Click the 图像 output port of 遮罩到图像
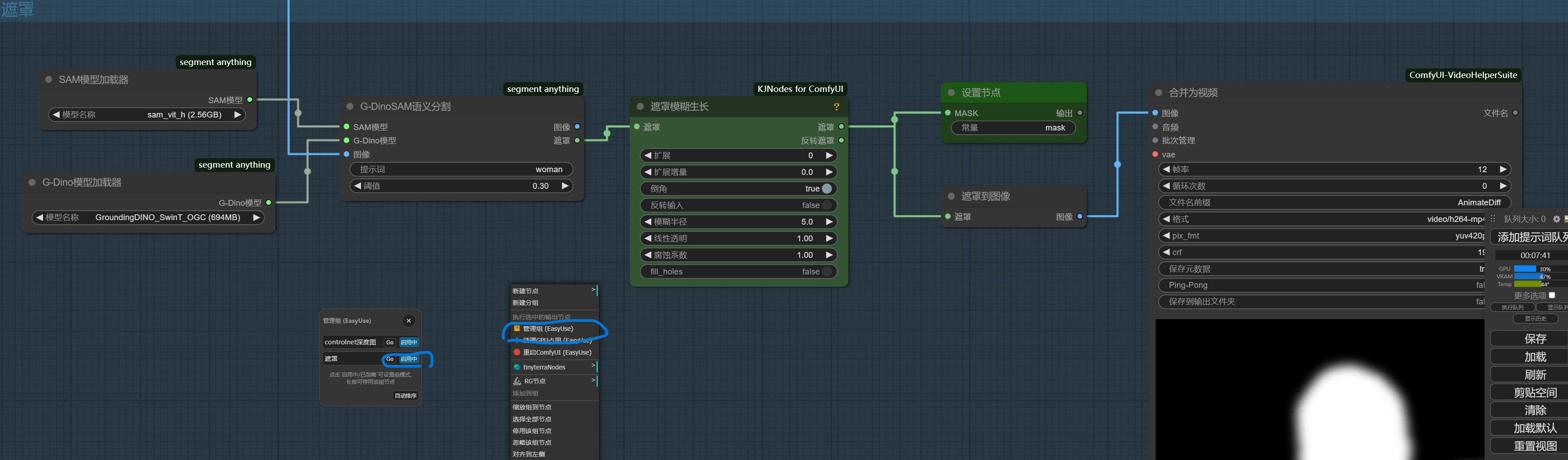1568x460 pixels. coord(1080,217)
